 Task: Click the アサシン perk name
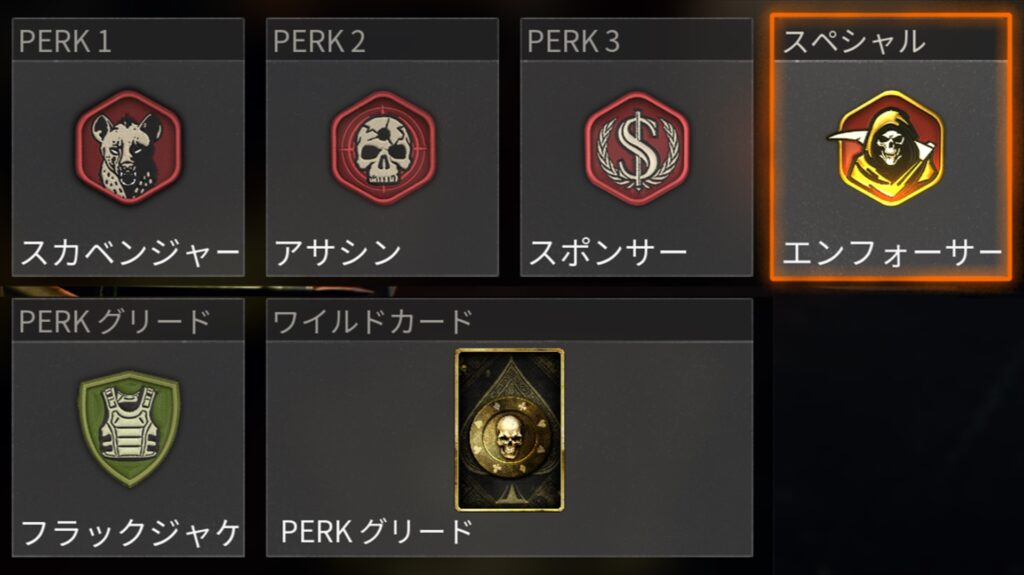[337, 253]
